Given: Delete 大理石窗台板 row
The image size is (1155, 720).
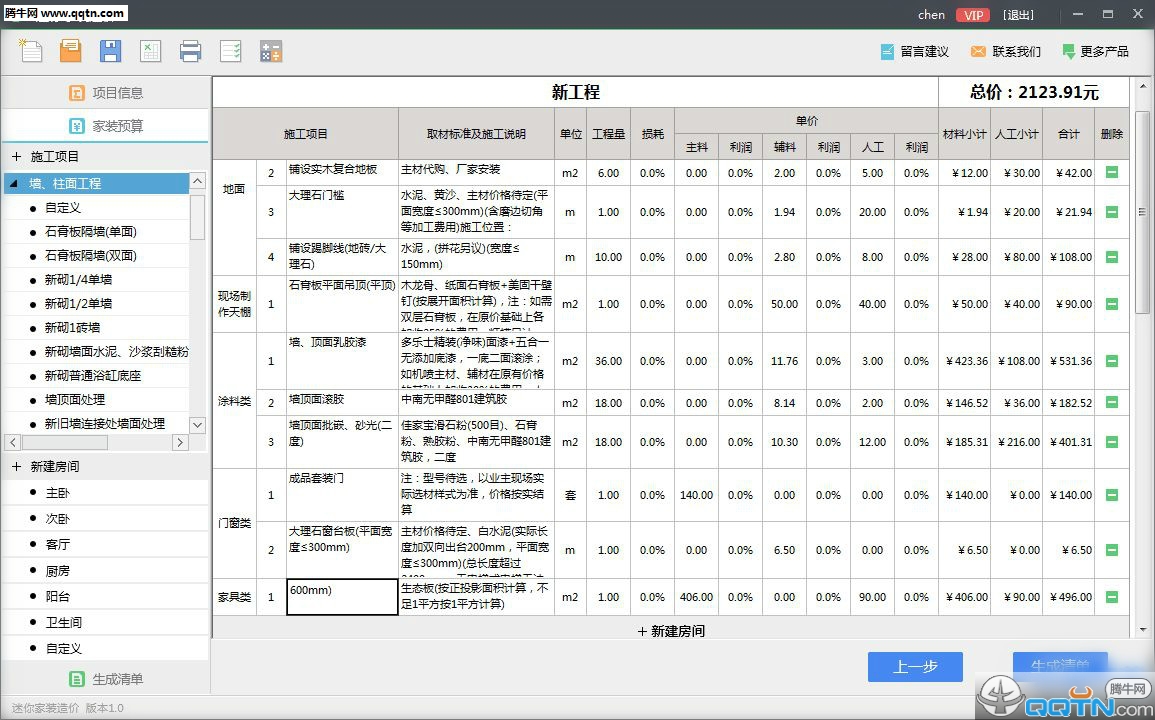Looking at the screenshot, I should [1112, 550].
